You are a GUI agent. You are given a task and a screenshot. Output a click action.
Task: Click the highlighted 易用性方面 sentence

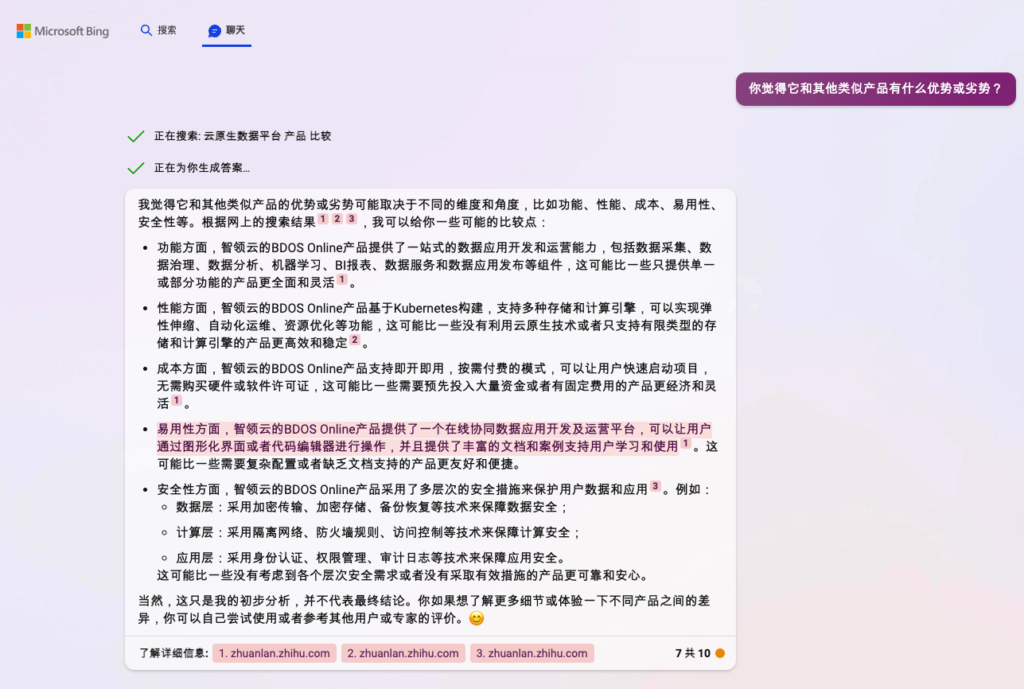434,438
